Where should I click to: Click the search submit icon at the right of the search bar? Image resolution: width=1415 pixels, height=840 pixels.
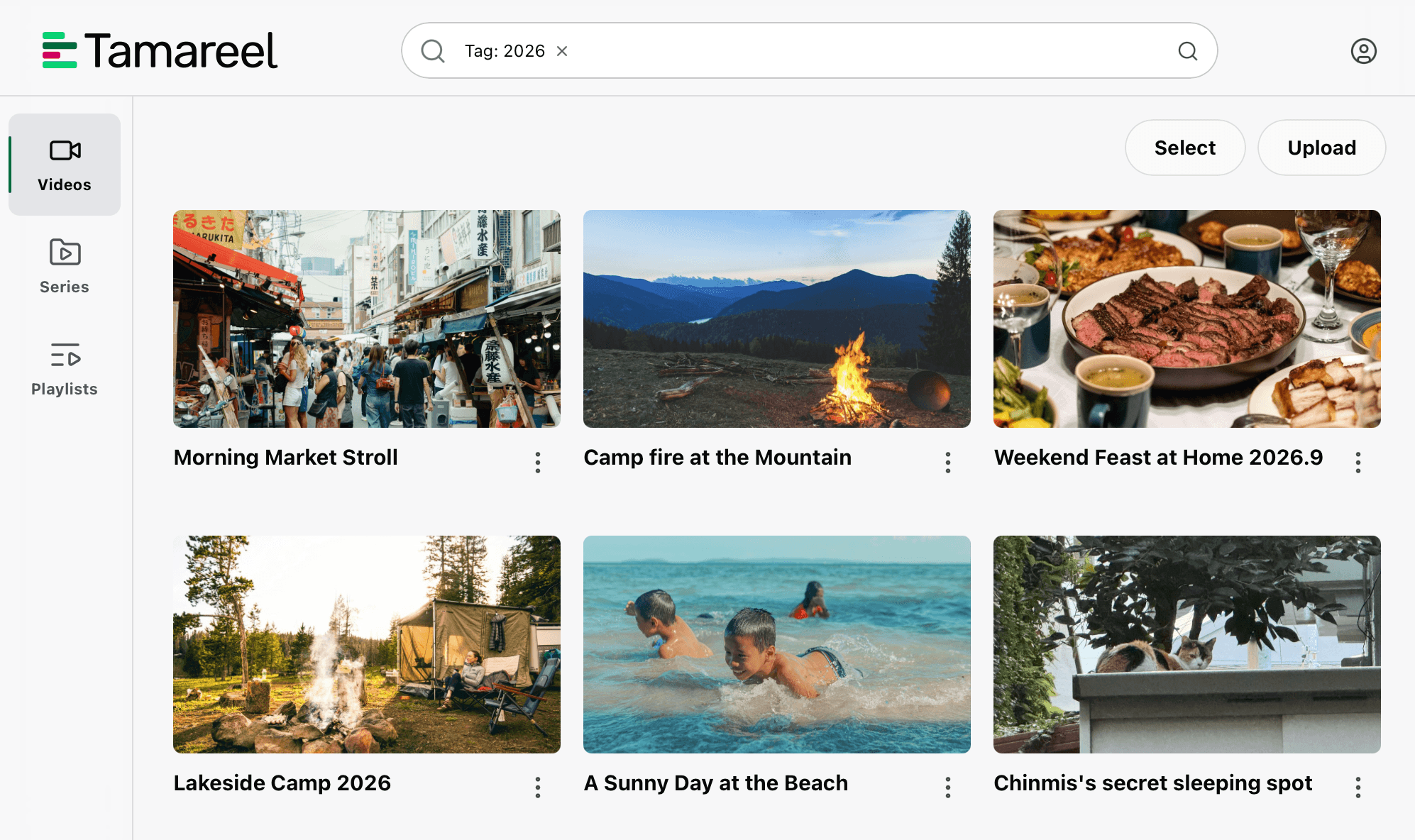pos(1188,51)
